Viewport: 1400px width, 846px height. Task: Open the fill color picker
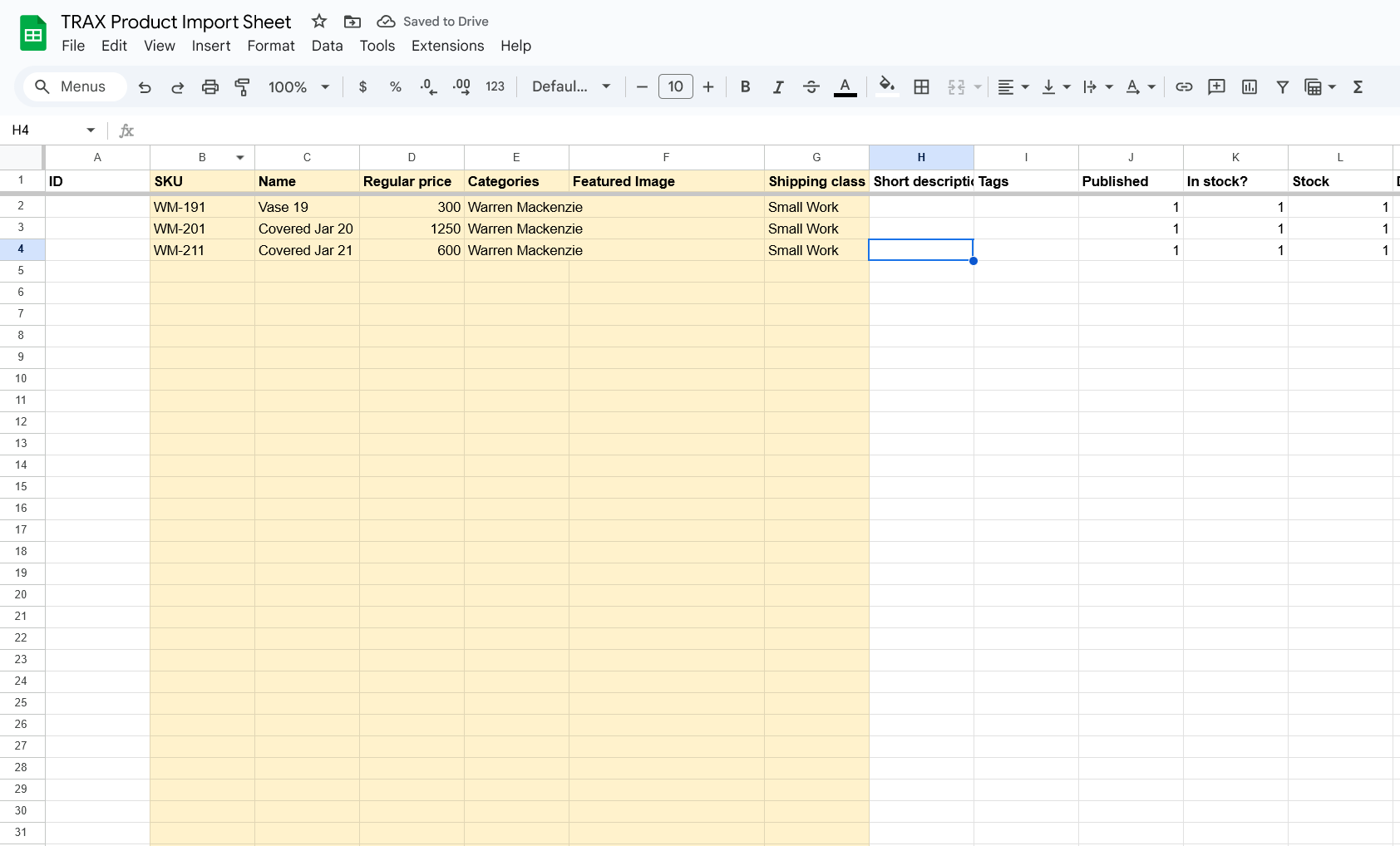[x=887, y=87]
